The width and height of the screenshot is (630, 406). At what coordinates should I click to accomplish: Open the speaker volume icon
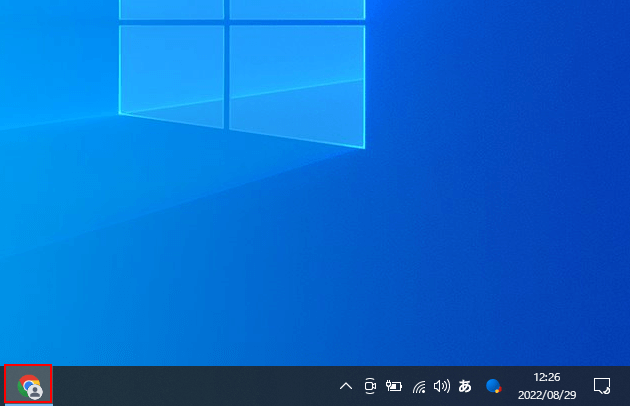pos(442,386)
